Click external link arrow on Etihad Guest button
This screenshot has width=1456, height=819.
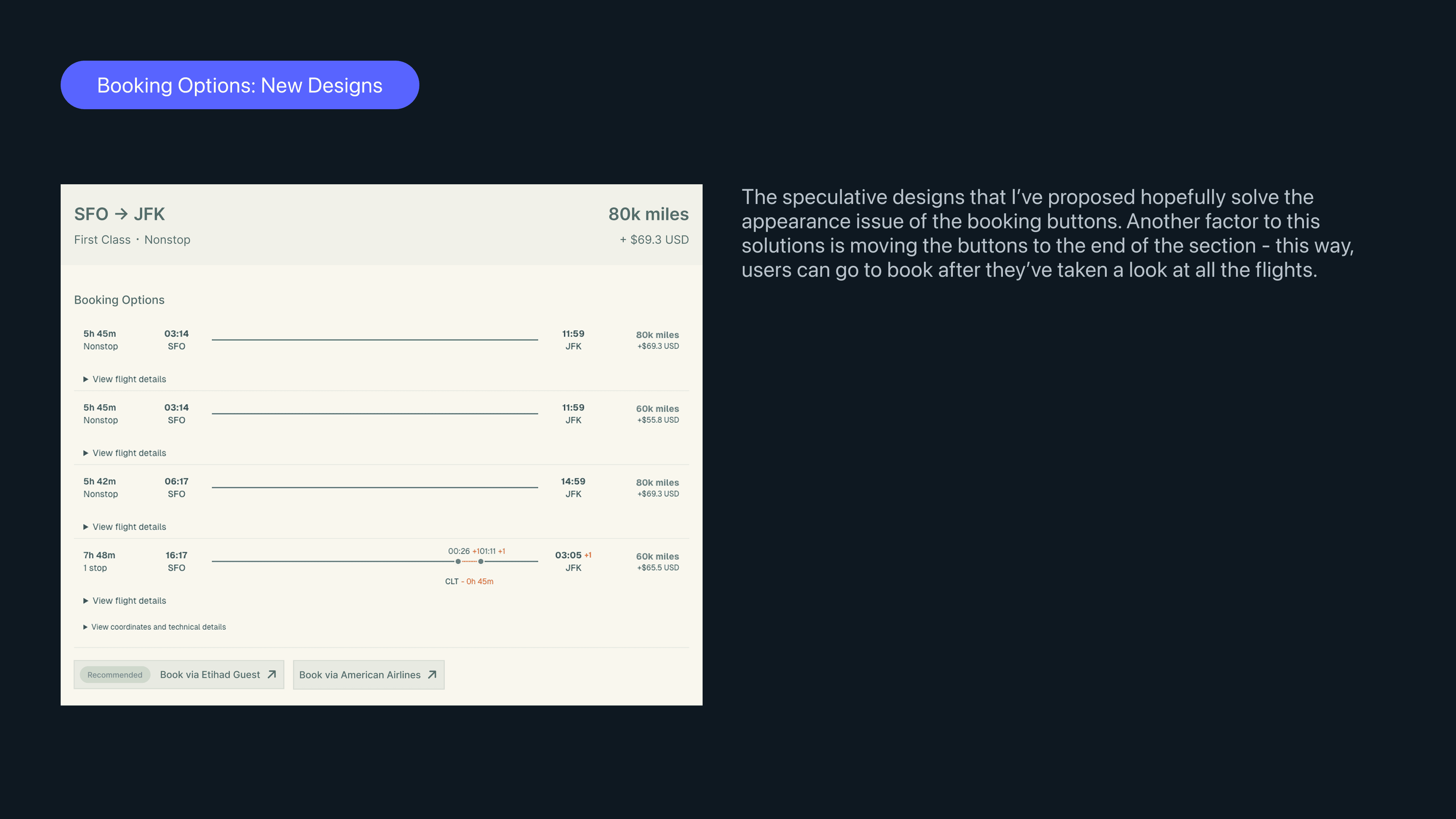[x=271, y=674]
